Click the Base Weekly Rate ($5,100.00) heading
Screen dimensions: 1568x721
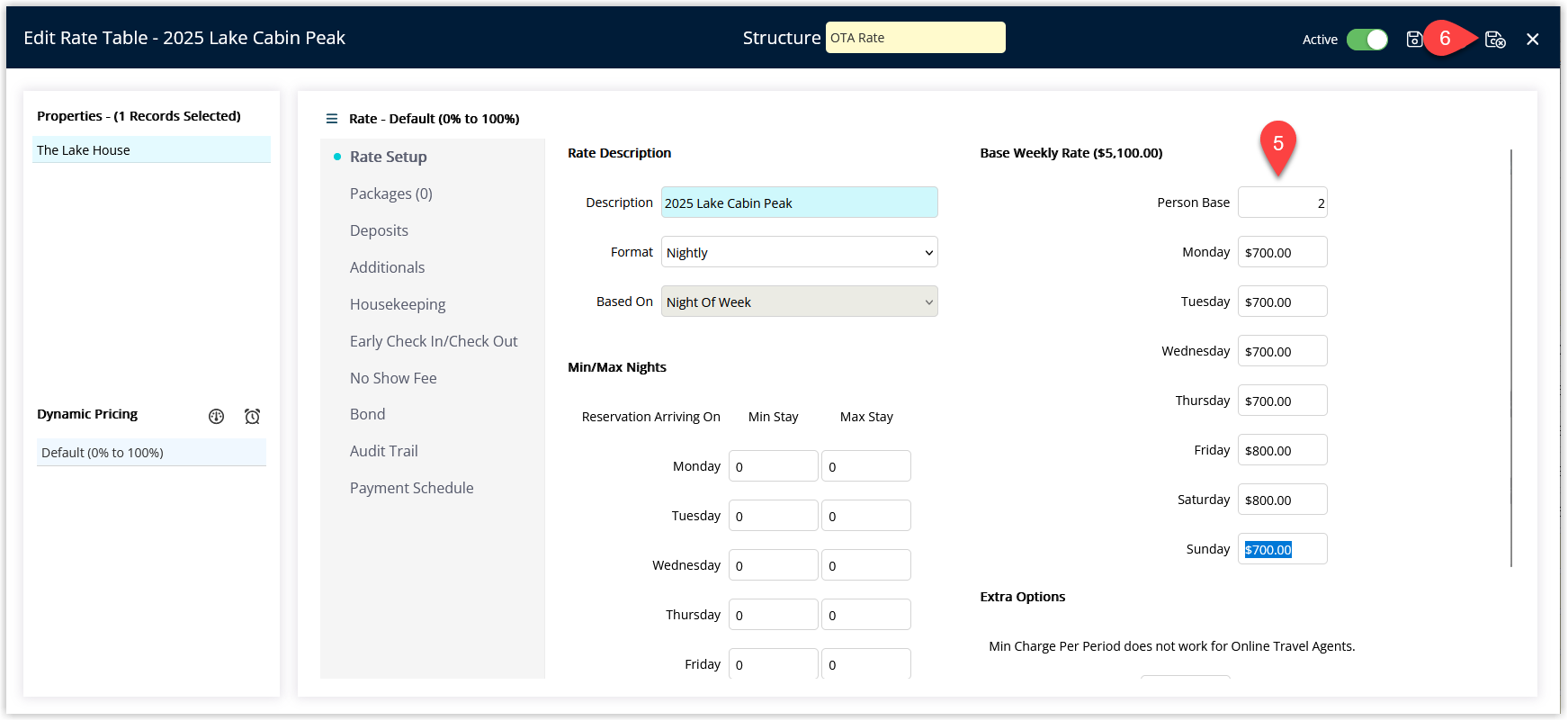1071,153
